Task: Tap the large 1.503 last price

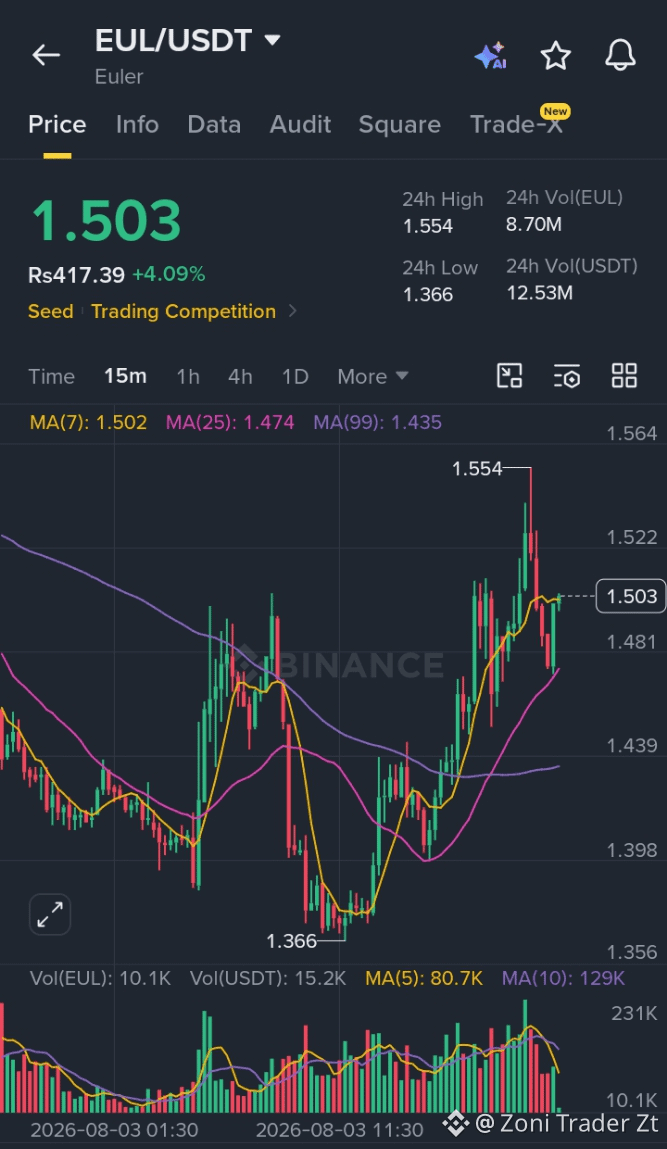Action: point(106,221)
